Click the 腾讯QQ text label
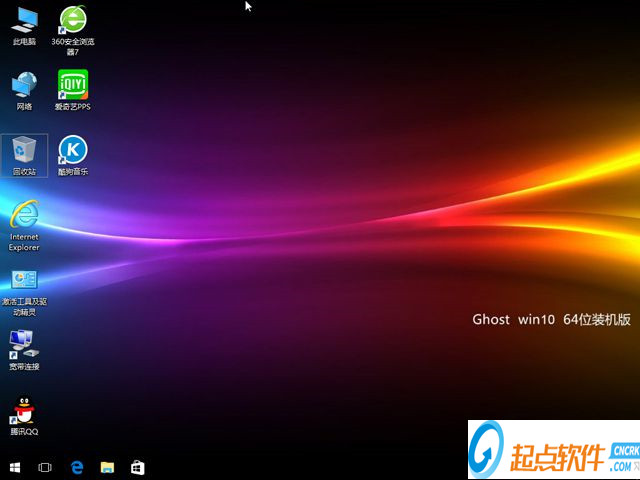This screenshot has width=640, height=480. [24, 432]
